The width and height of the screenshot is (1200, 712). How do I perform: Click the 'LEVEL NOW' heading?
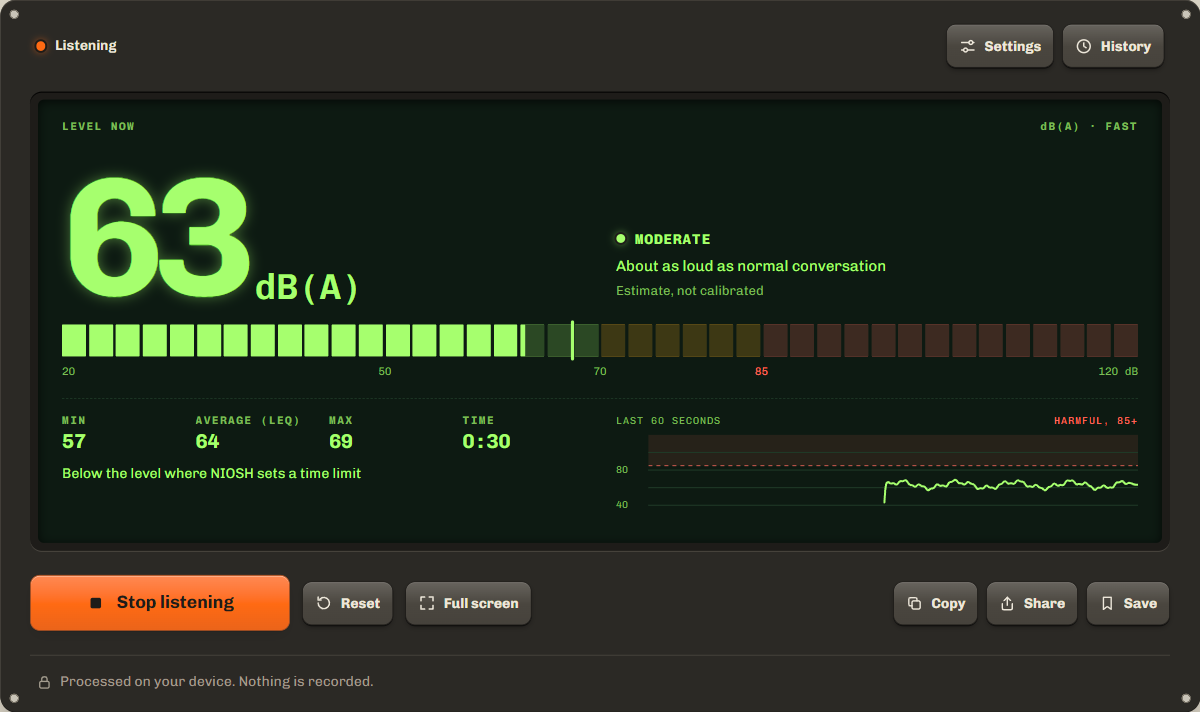pos(98,127)
